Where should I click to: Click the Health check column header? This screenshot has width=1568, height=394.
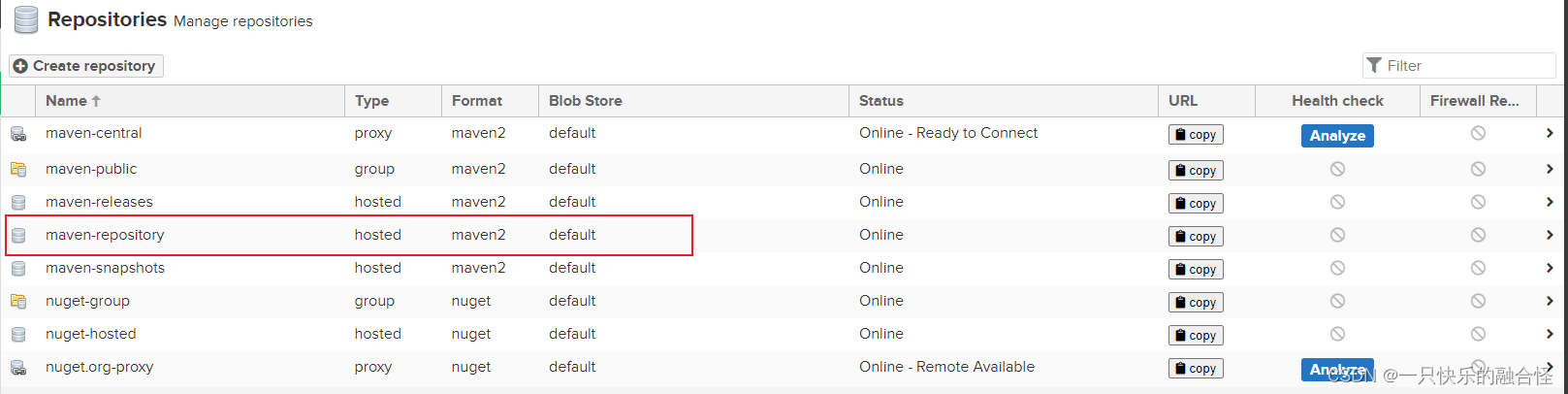(1337, 101)
